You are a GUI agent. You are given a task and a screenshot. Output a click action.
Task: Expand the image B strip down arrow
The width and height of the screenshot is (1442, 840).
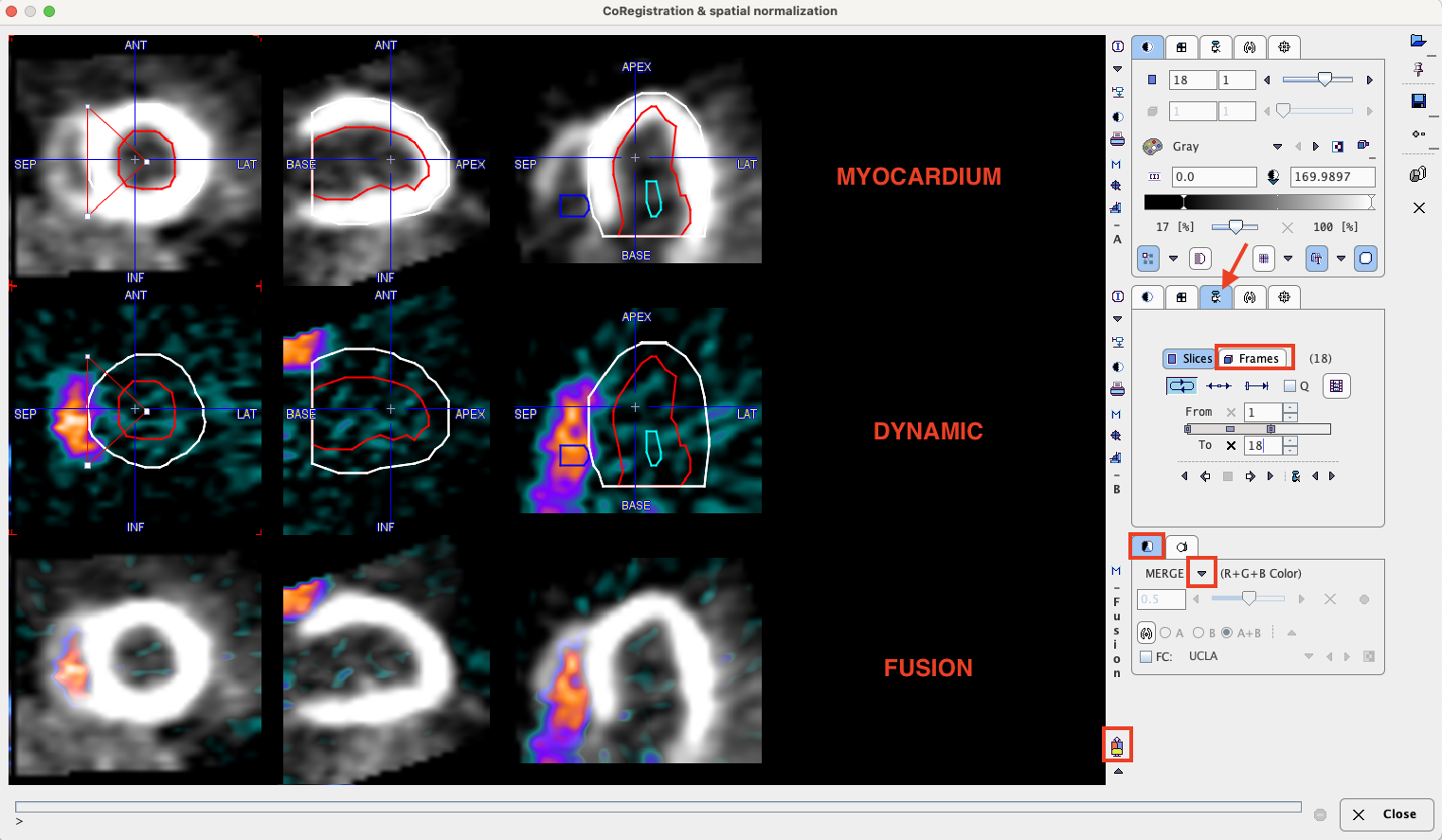(1117, 319)
